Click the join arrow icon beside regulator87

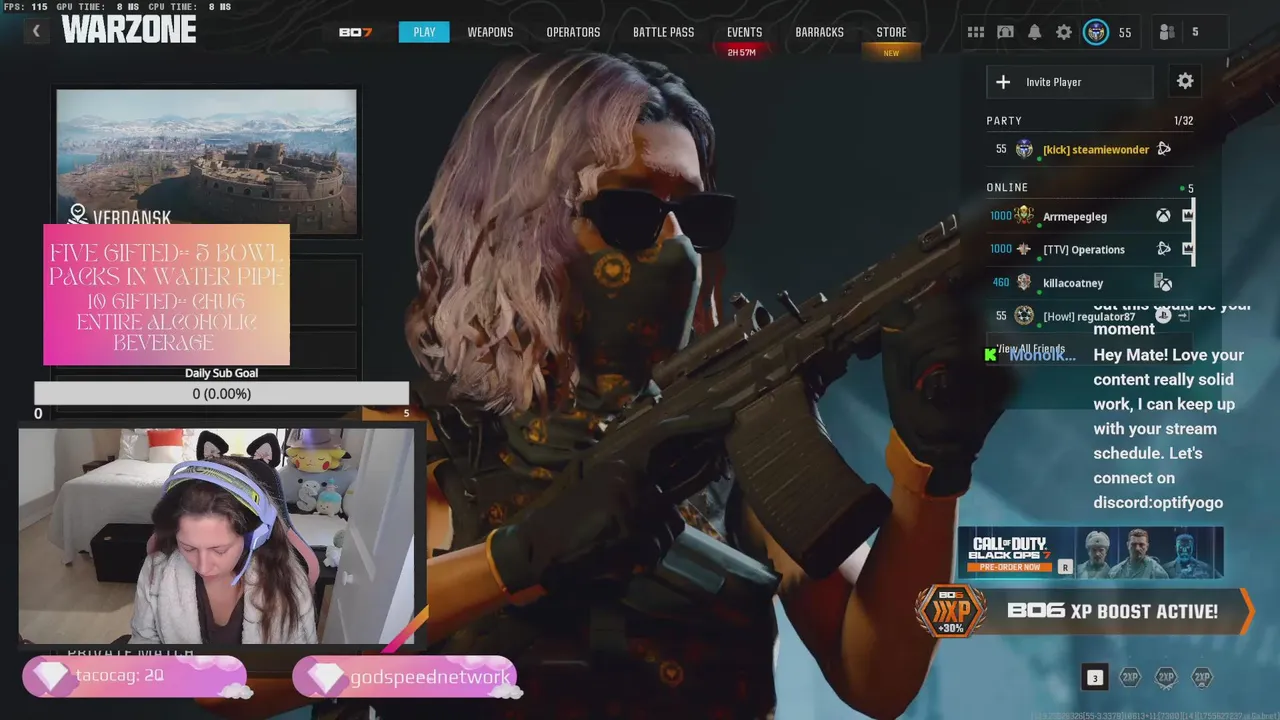(1184, 316)
